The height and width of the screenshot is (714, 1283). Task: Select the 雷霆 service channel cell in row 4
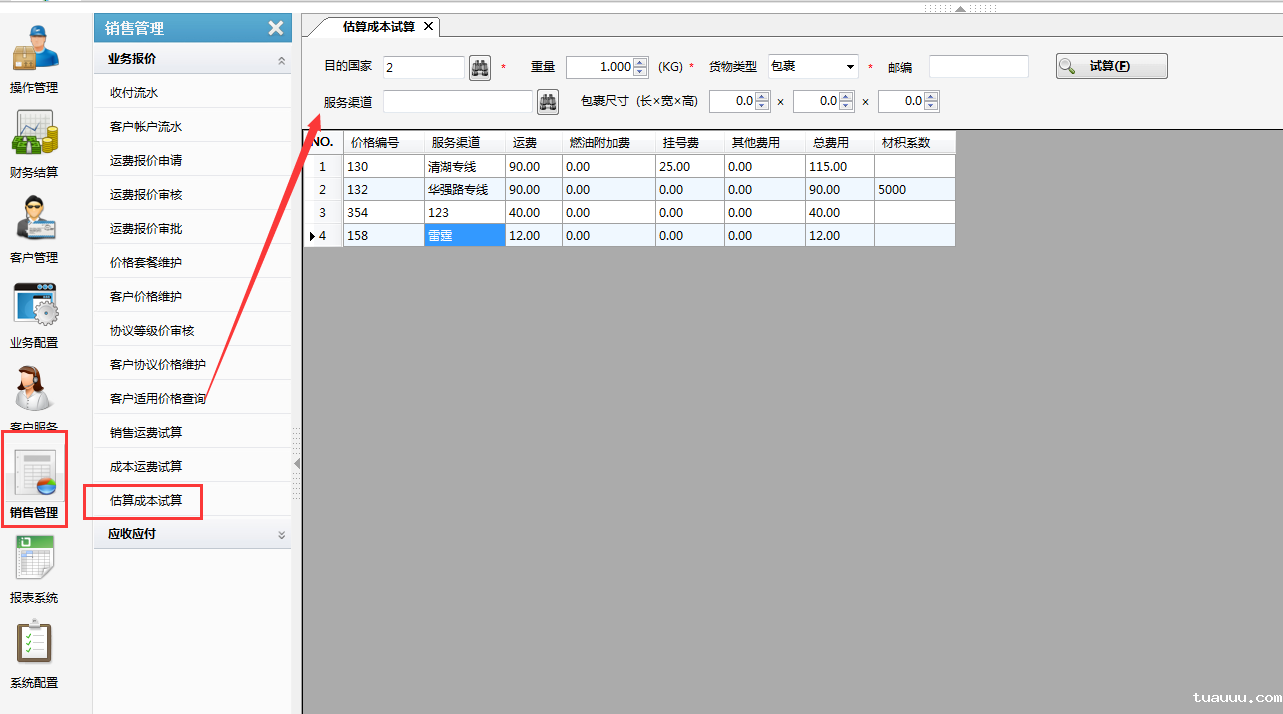pos(464,235)
